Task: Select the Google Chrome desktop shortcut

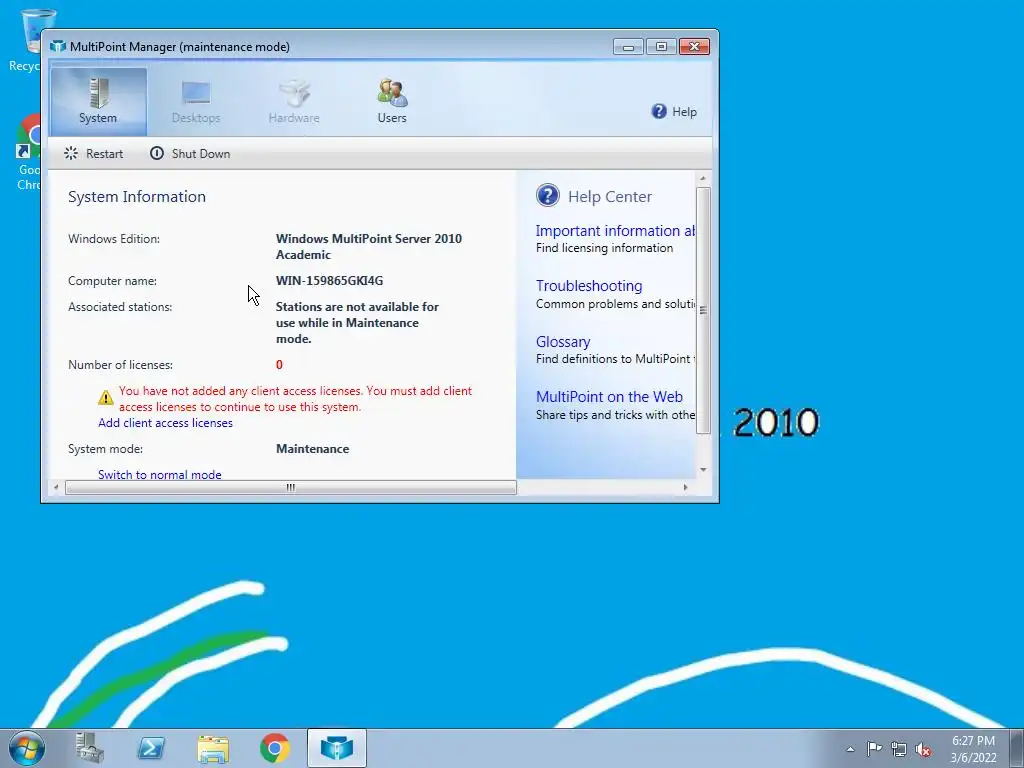Action: (x=28, y=152)
